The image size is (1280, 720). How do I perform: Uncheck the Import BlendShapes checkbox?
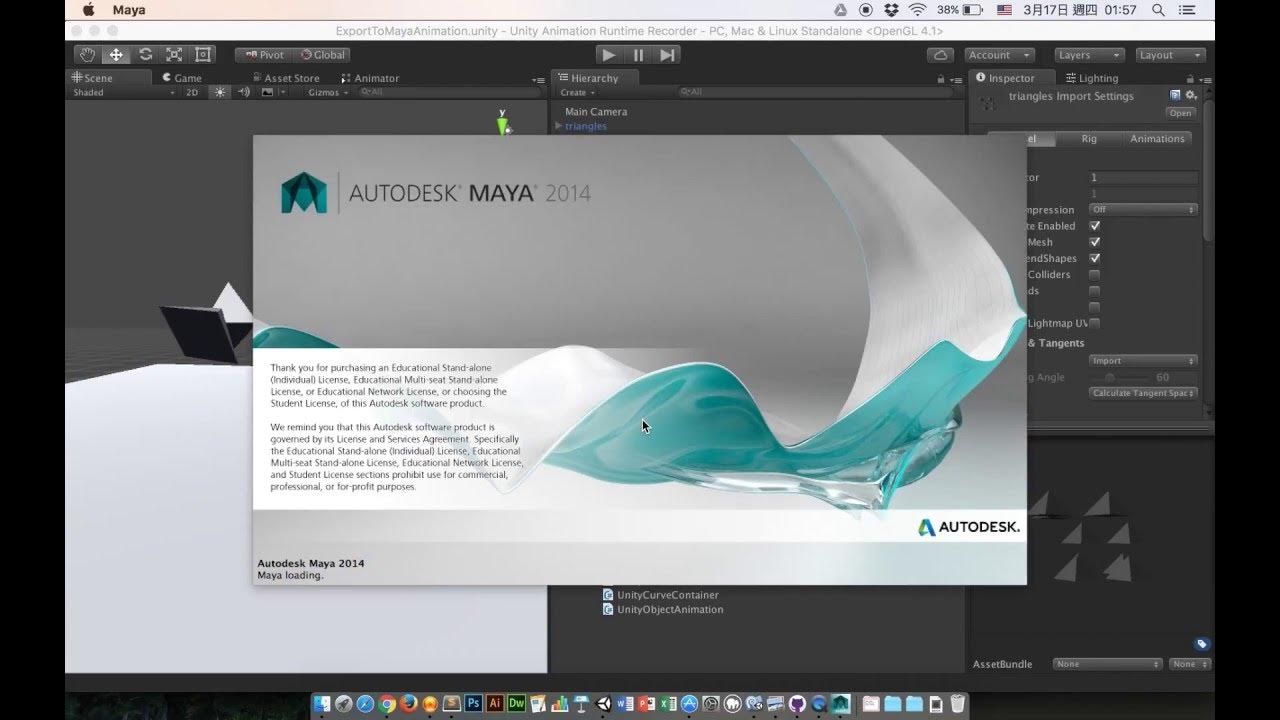[1095, 258]
